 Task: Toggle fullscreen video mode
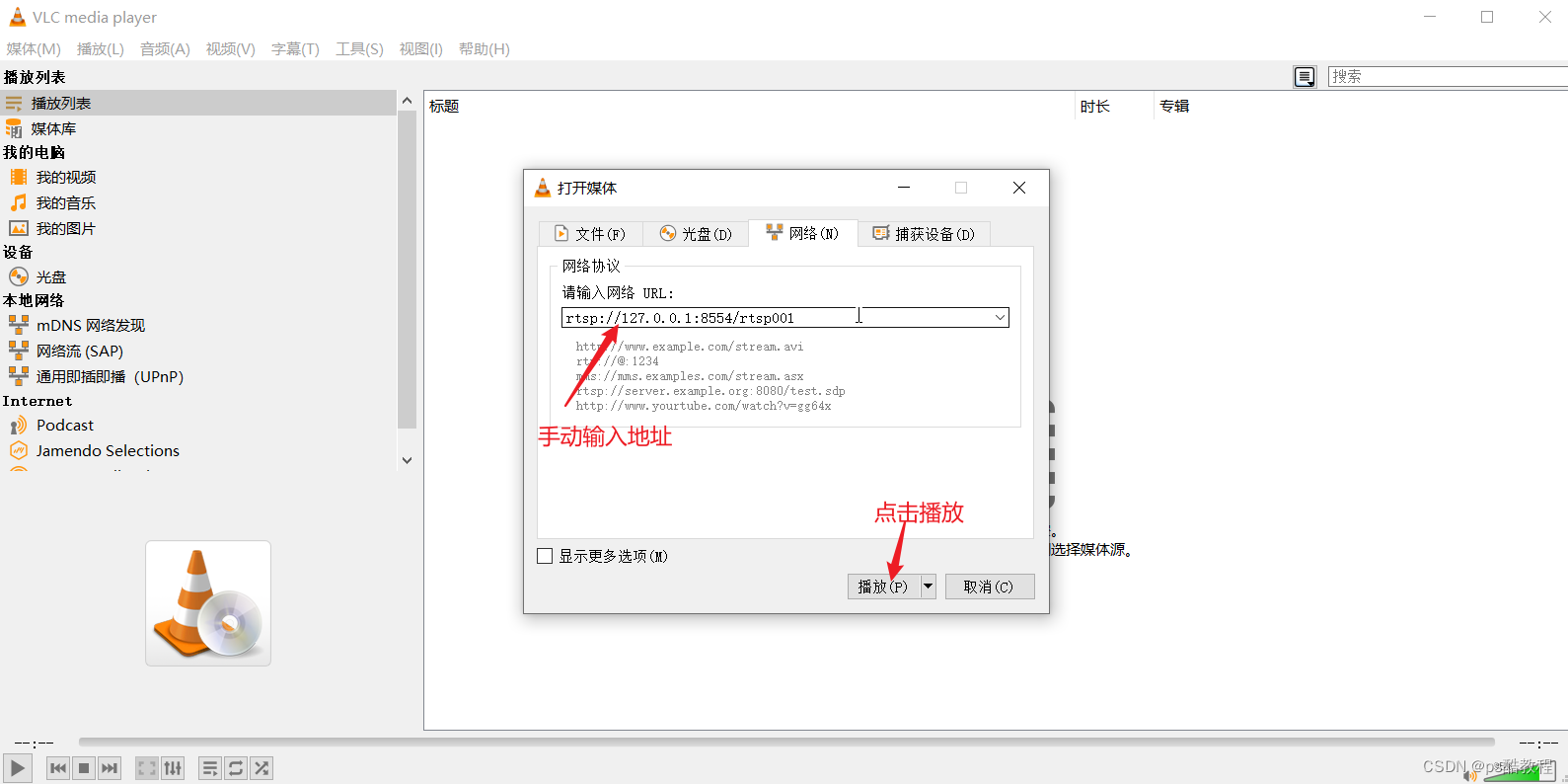tap(147, 768)
